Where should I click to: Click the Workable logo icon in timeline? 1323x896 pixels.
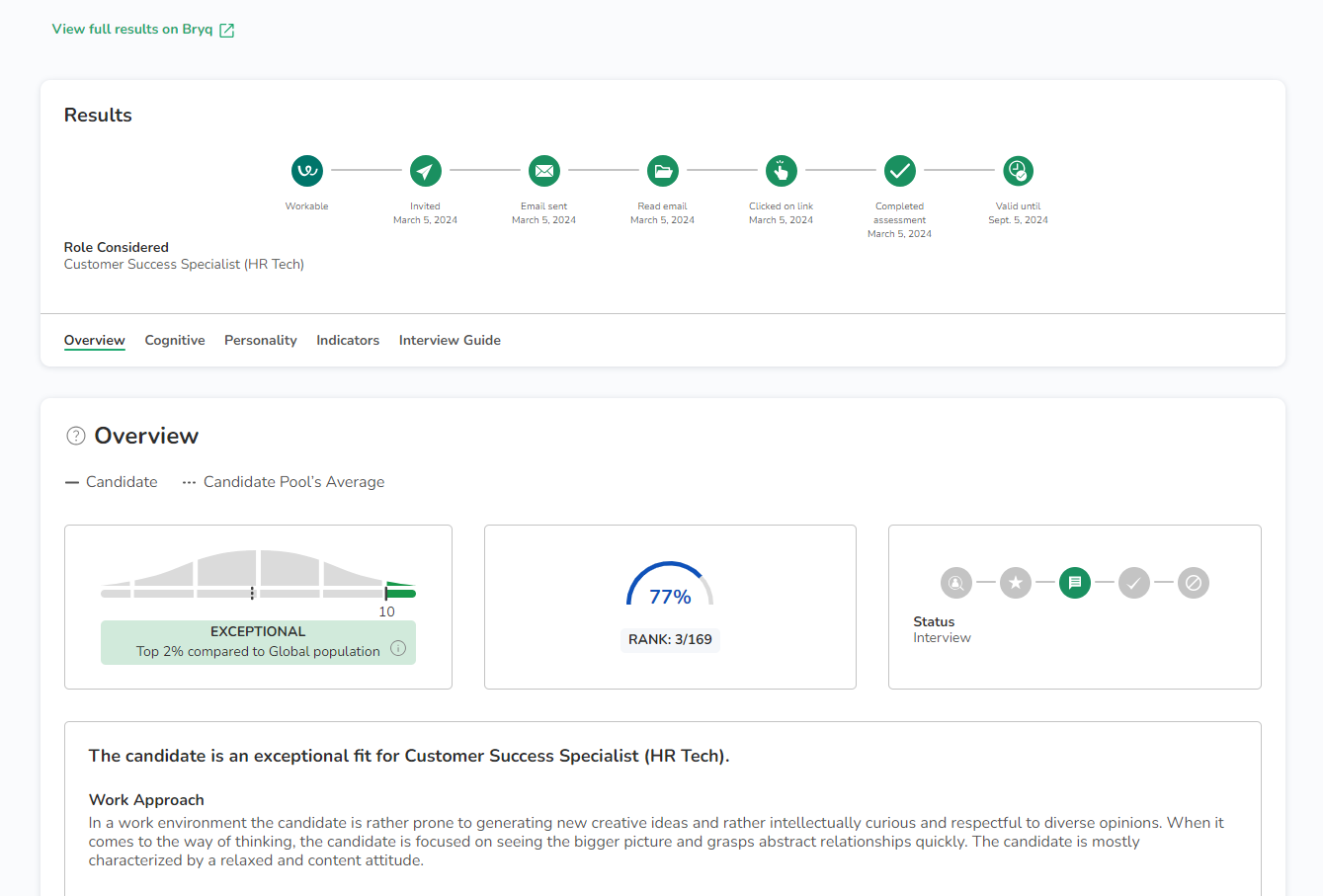pos(307,171)
